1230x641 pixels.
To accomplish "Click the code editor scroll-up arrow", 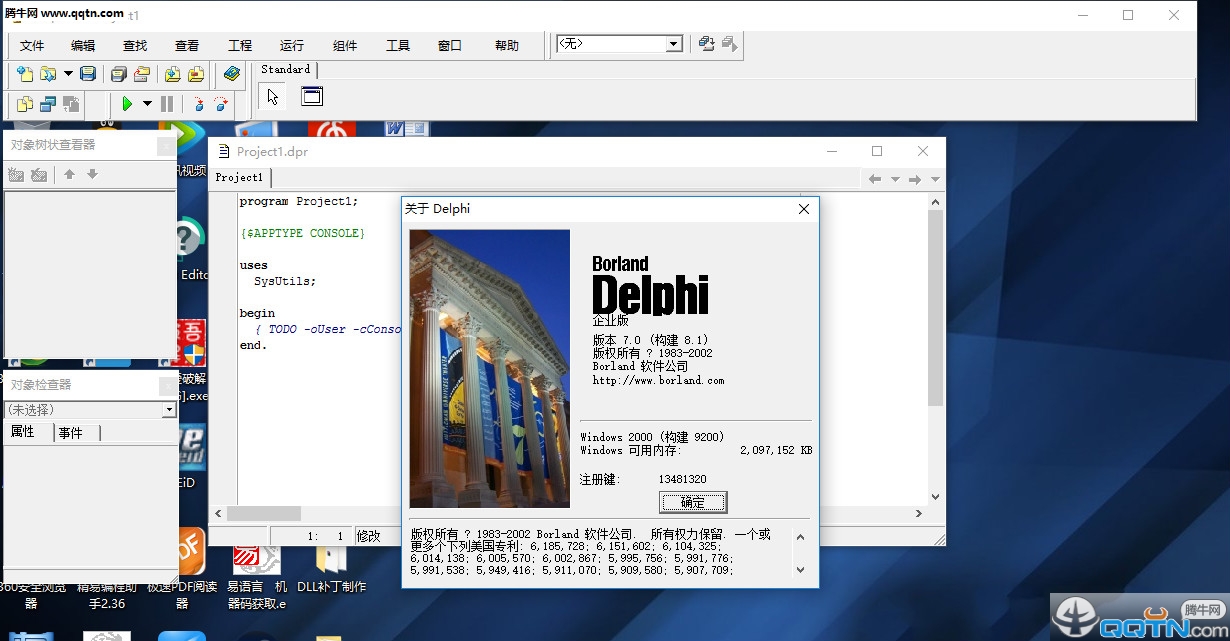I will [936, 203].
